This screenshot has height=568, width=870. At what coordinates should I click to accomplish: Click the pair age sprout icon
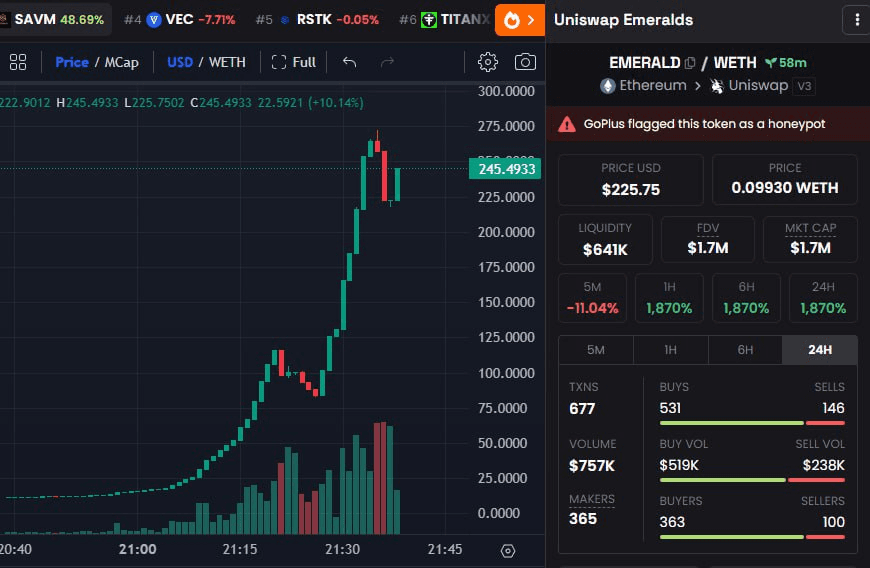771,63
